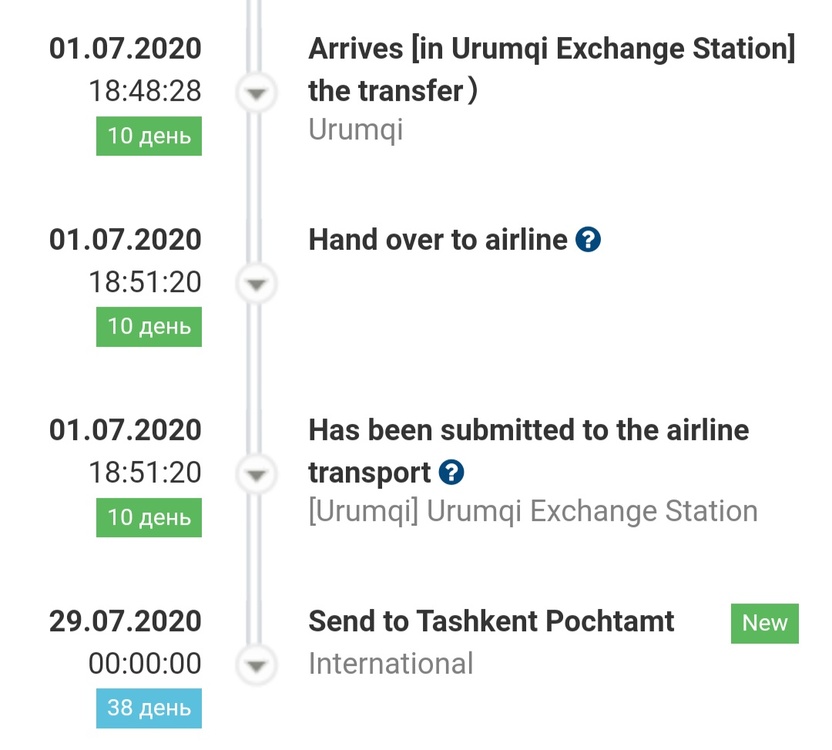The height and width of the screenshot is (750, 832).
Task: Expand the Arrives in Urumqi timeline arrow
Action: [x=257, y=93]
